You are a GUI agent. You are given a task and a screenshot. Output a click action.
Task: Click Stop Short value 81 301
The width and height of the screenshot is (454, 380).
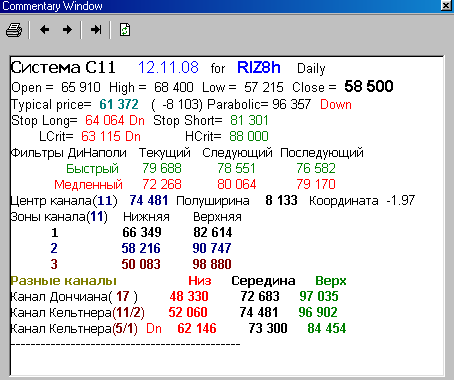(x=249, y=120)
